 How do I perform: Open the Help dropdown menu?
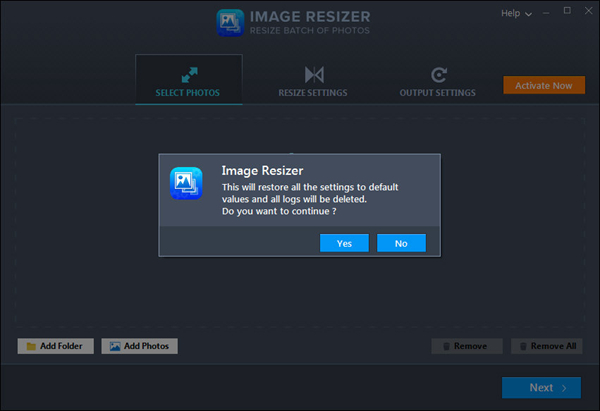click(x=516, y=13)
